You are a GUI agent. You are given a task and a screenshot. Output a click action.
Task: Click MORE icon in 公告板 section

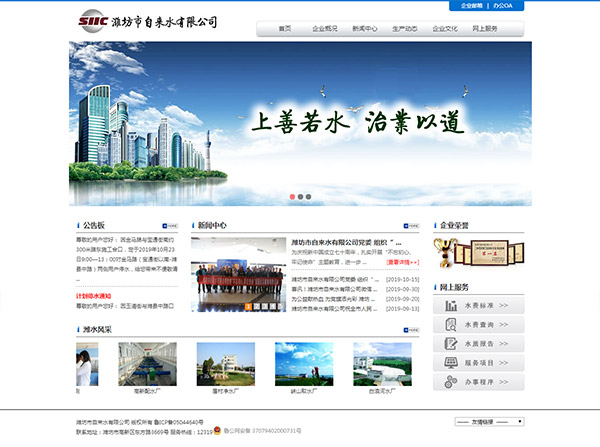pyautogui.click(x=171, y=226)
